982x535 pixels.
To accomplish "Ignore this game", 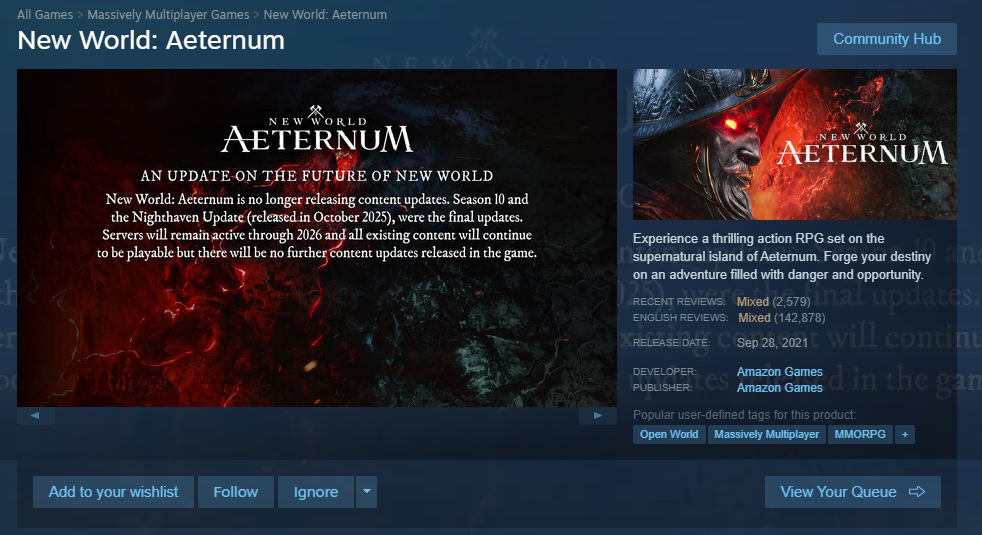I will coord(316,492).
